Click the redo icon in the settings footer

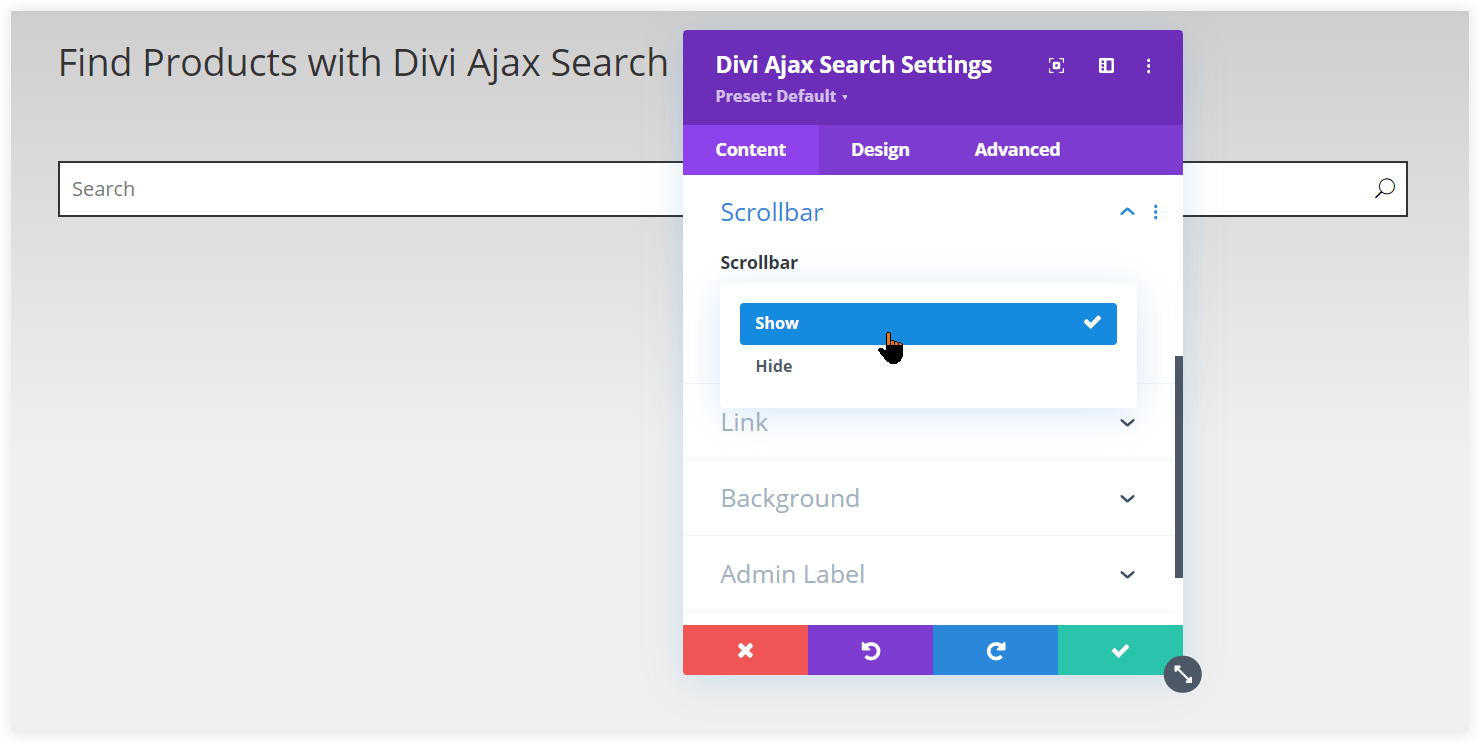click(995, 650)
